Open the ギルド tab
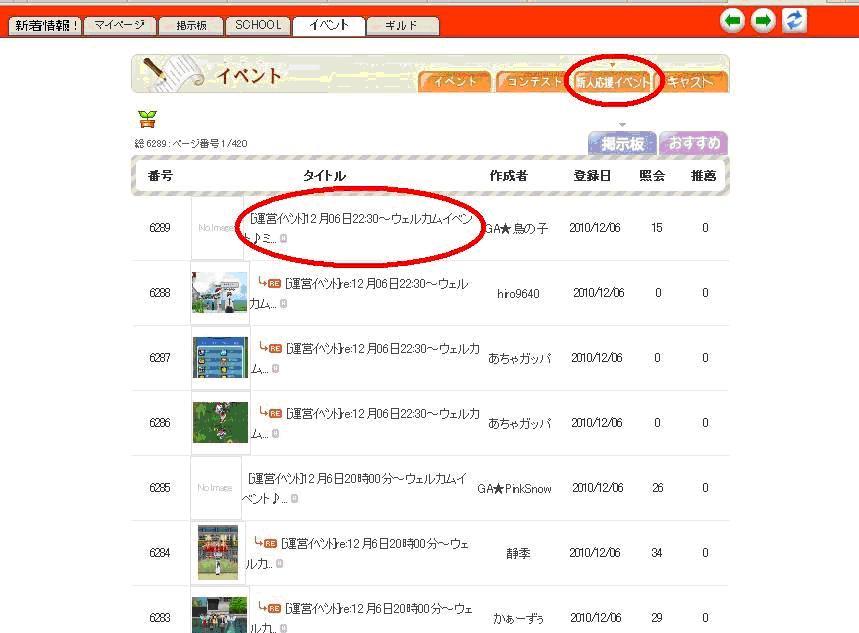The width and height of the screenshot is (859, 633). pyautogui.click(x=401, y=26)
